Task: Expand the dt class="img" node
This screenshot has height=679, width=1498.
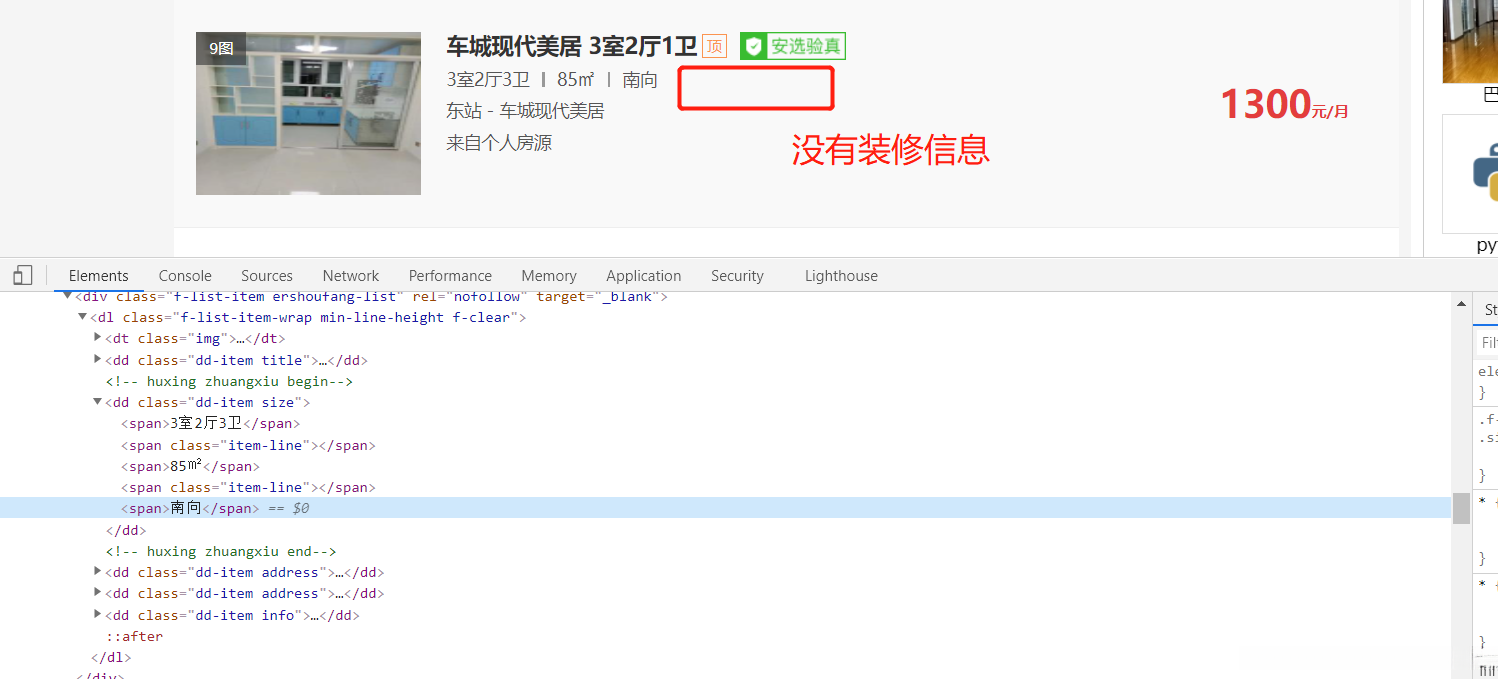Action: click(97, 338)
